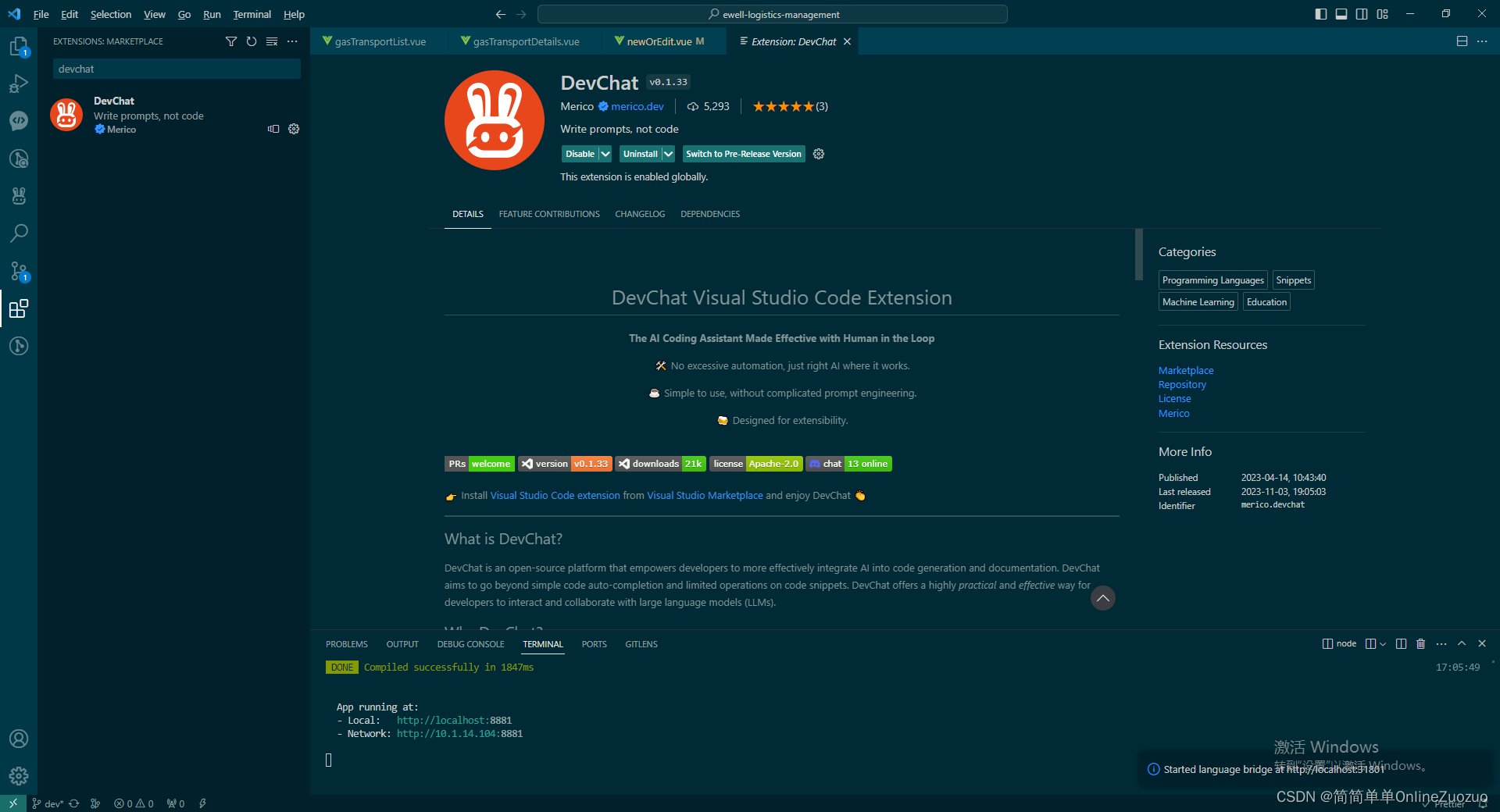
Task: Click sync-ignored icon on DevChat list item
Action: click(273, 129)
